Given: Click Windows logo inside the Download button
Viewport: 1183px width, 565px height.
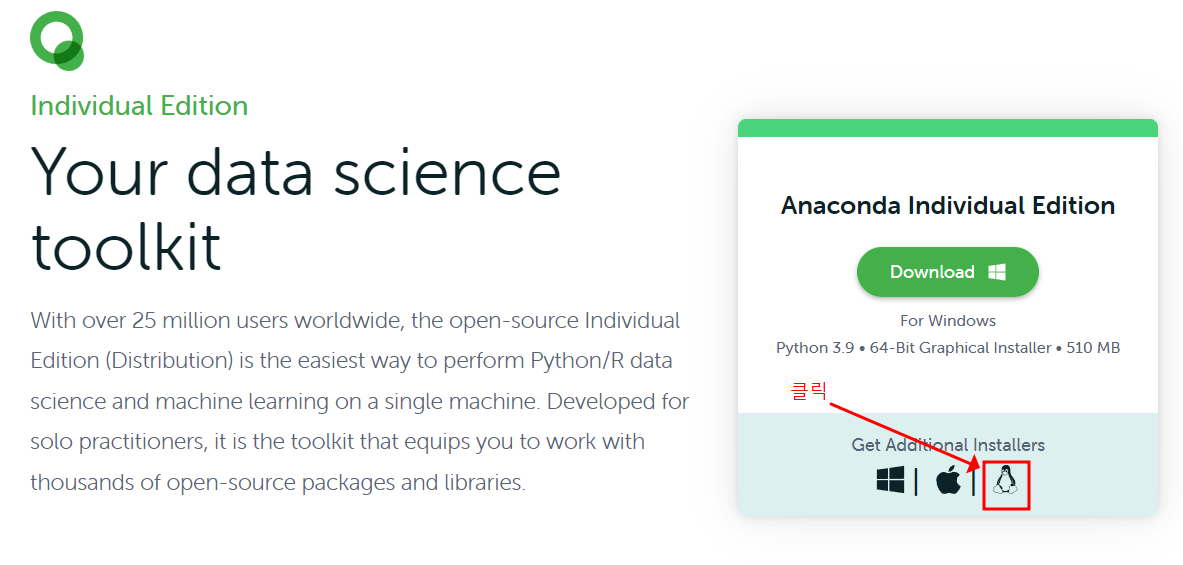Looking at the screenshot, I should 997,272.
